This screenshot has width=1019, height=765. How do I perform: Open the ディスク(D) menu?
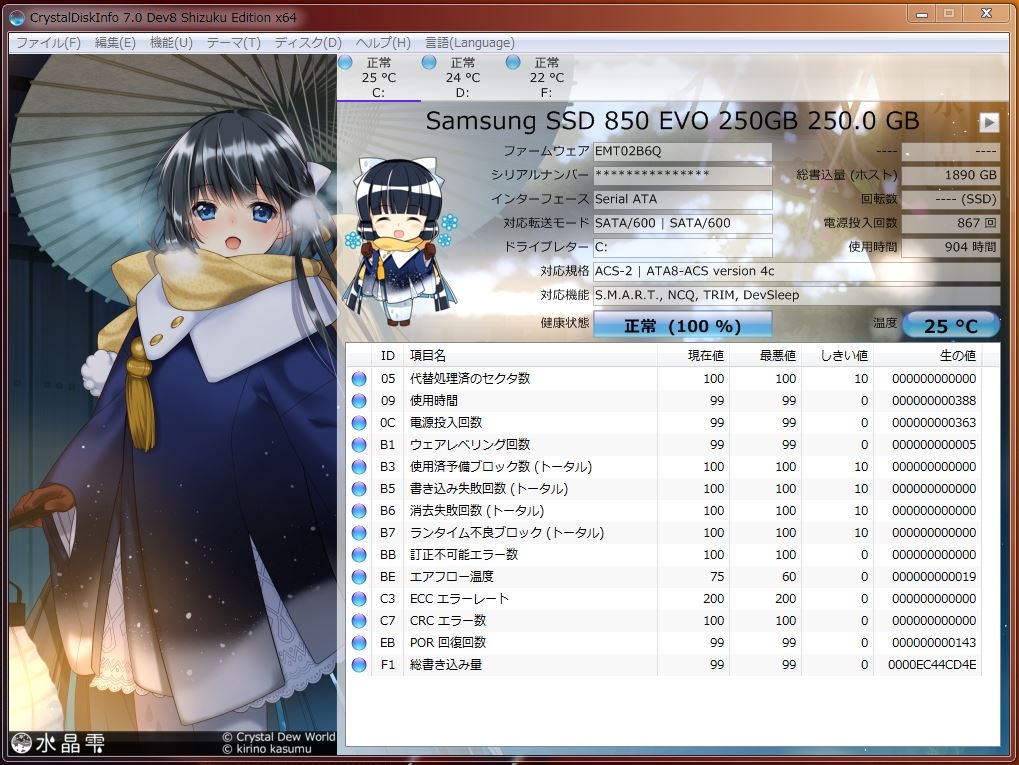[308, 43]
